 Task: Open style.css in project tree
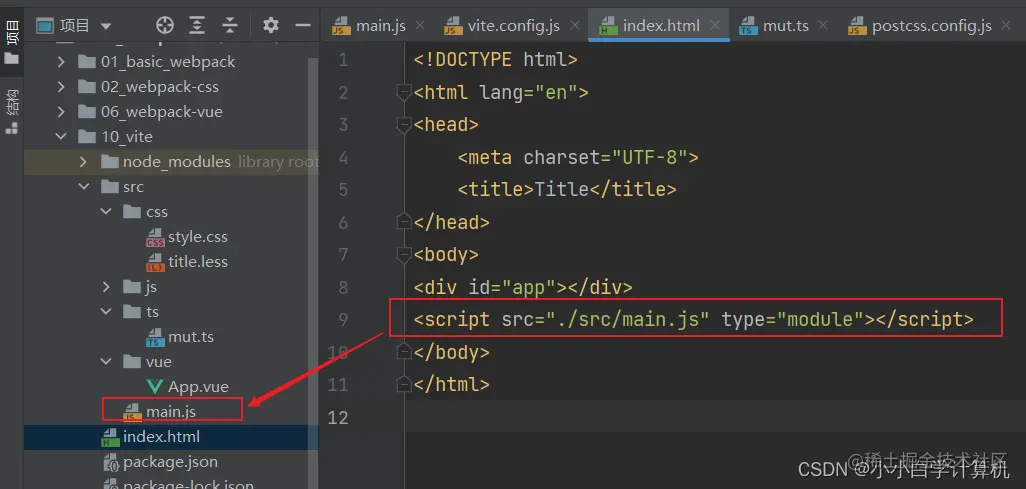tap(198, 237)
